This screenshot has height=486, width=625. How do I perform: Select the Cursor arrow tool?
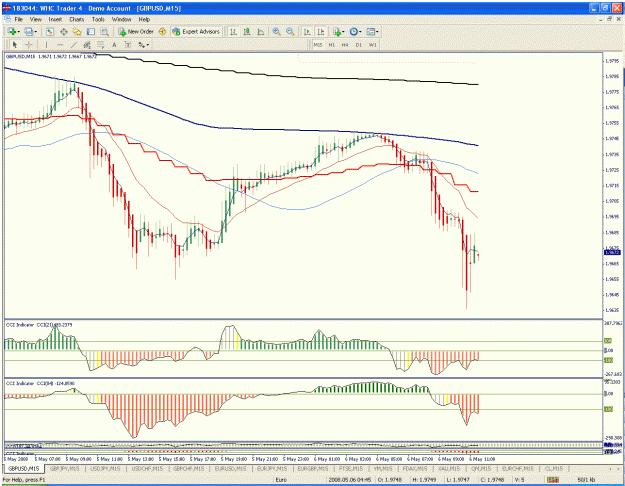tap(15, 45)
